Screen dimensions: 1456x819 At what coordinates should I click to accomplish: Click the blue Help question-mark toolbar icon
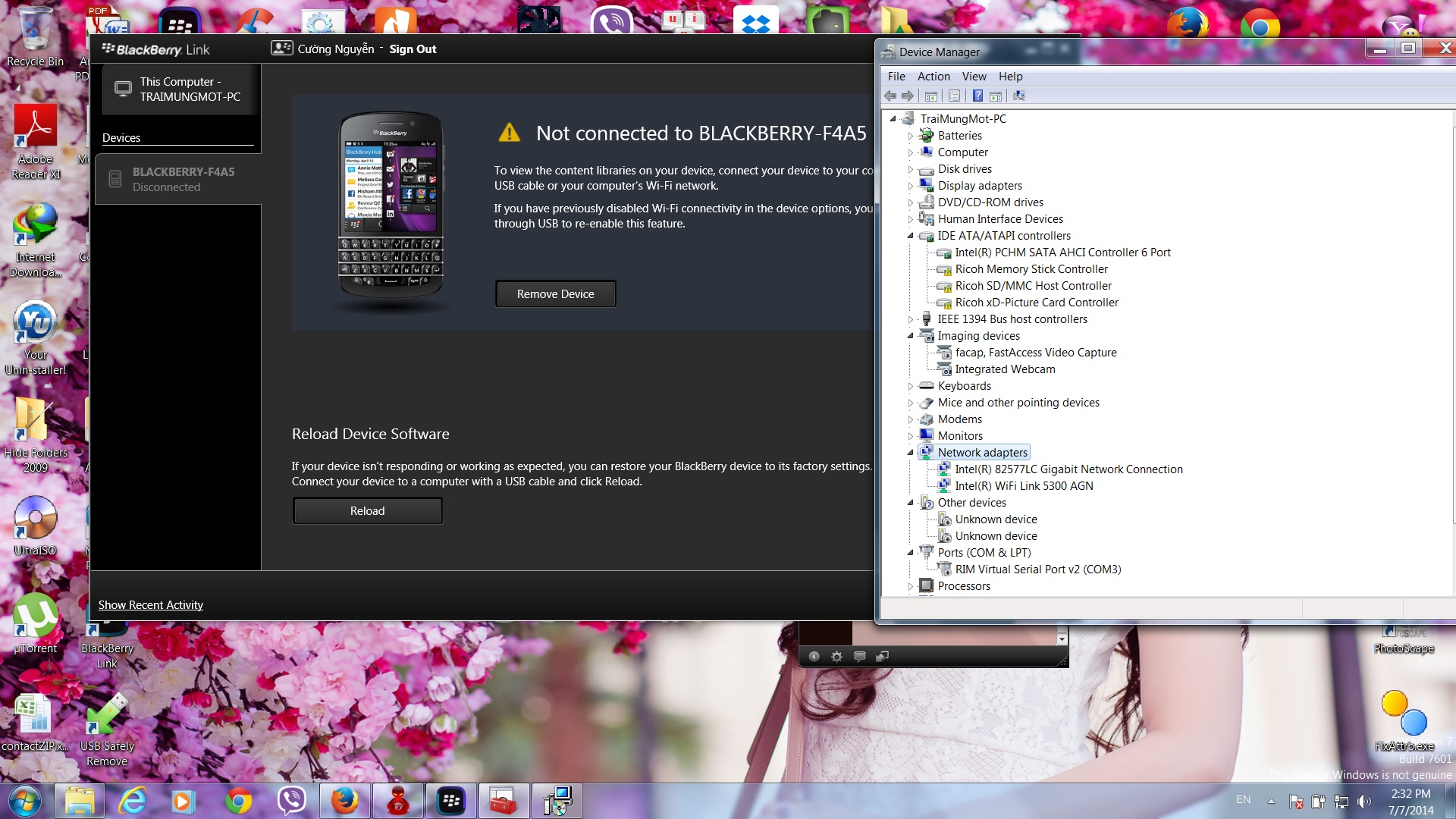978,96
